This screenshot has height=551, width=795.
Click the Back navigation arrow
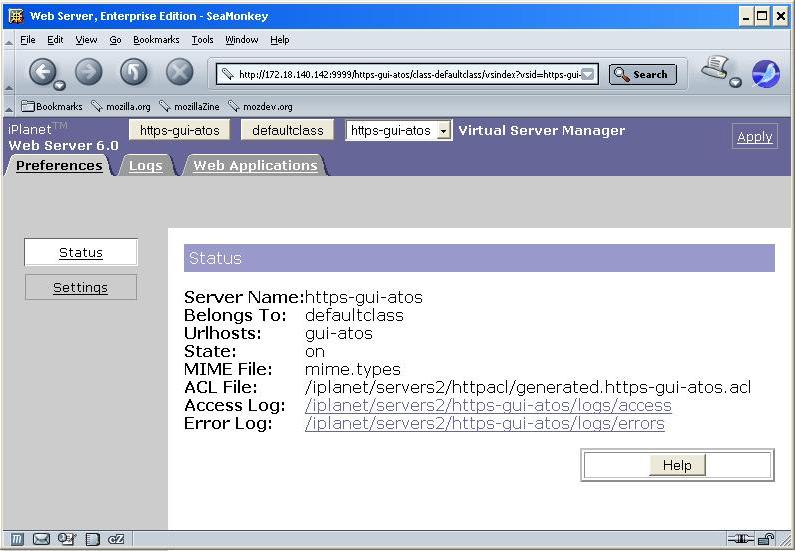click(x=42, y=72)
